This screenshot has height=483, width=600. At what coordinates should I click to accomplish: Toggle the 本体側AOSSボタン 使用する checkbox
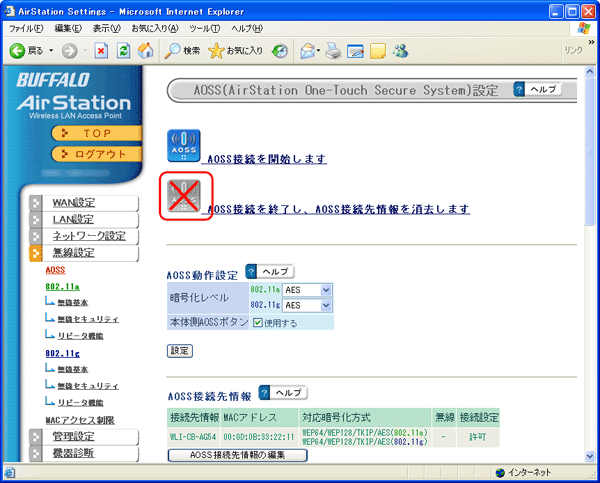[x=258, y=322]
